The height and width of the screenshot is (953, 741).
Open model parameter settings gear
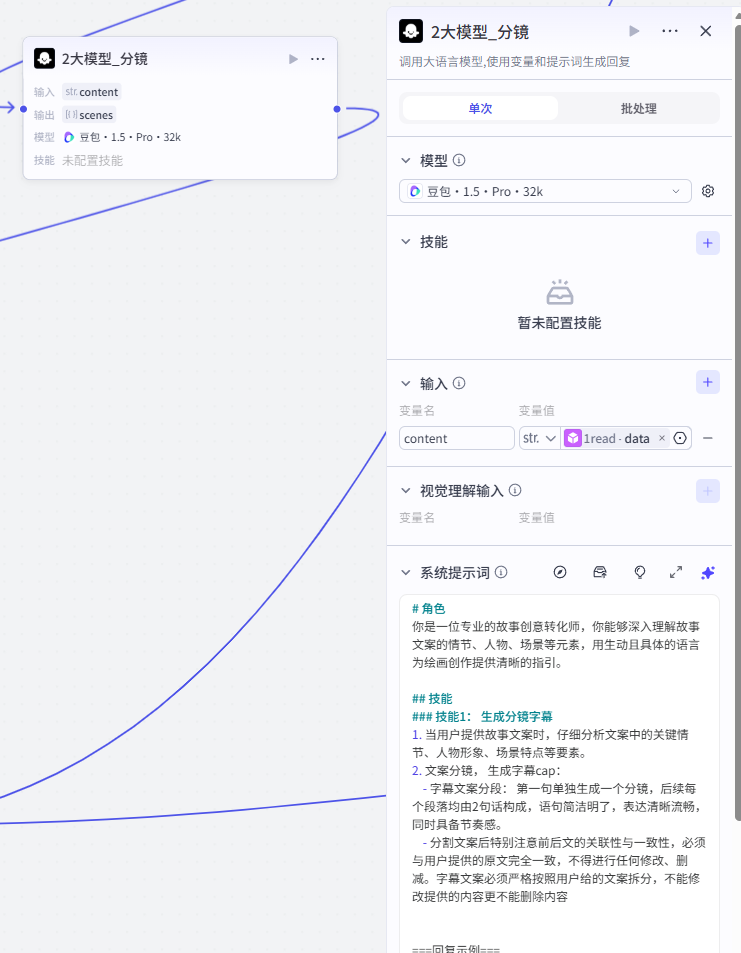(x=708, y=191)
